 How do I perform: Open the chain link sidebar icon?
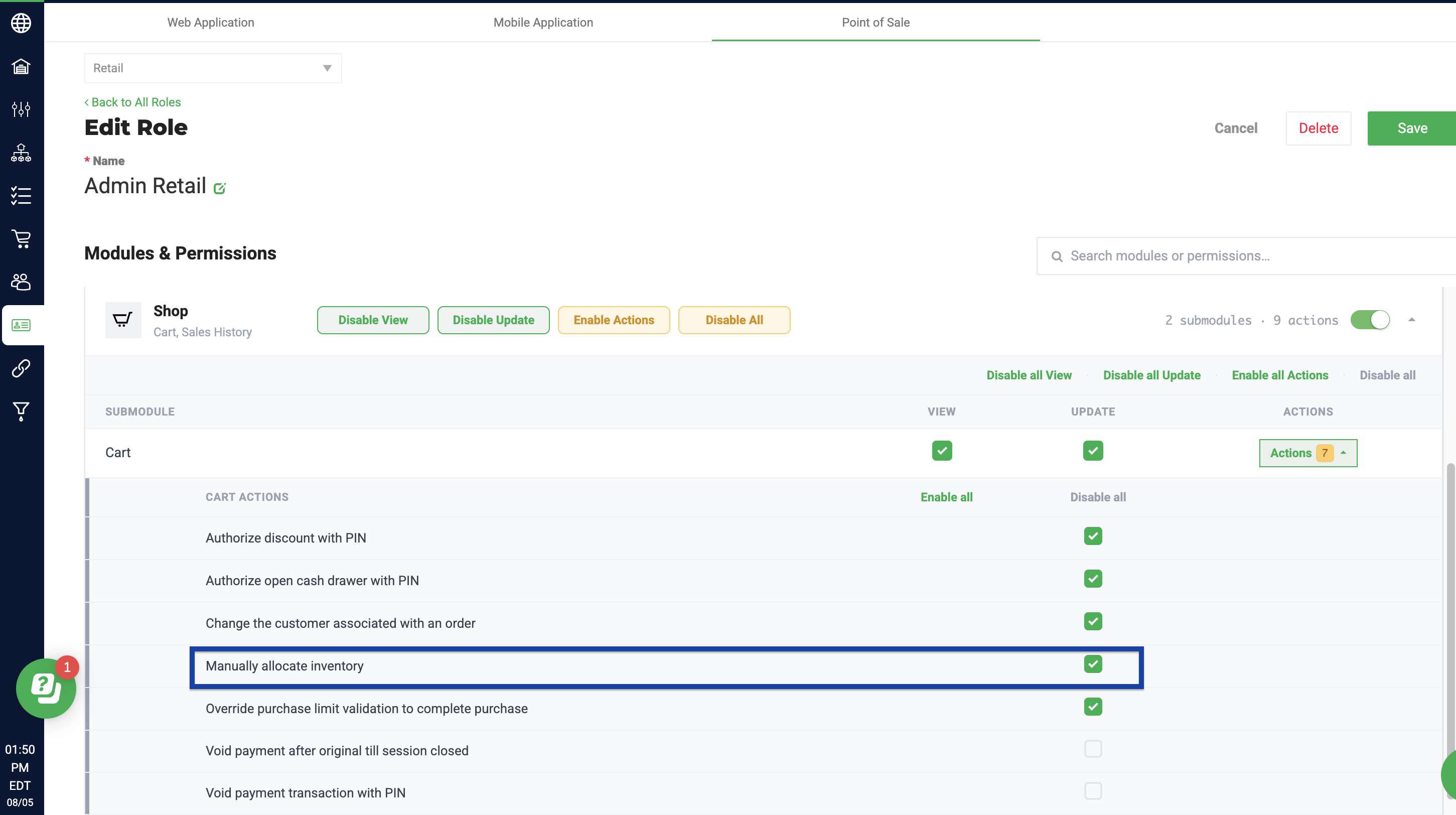pyautogui.click(x=21, y=368)
